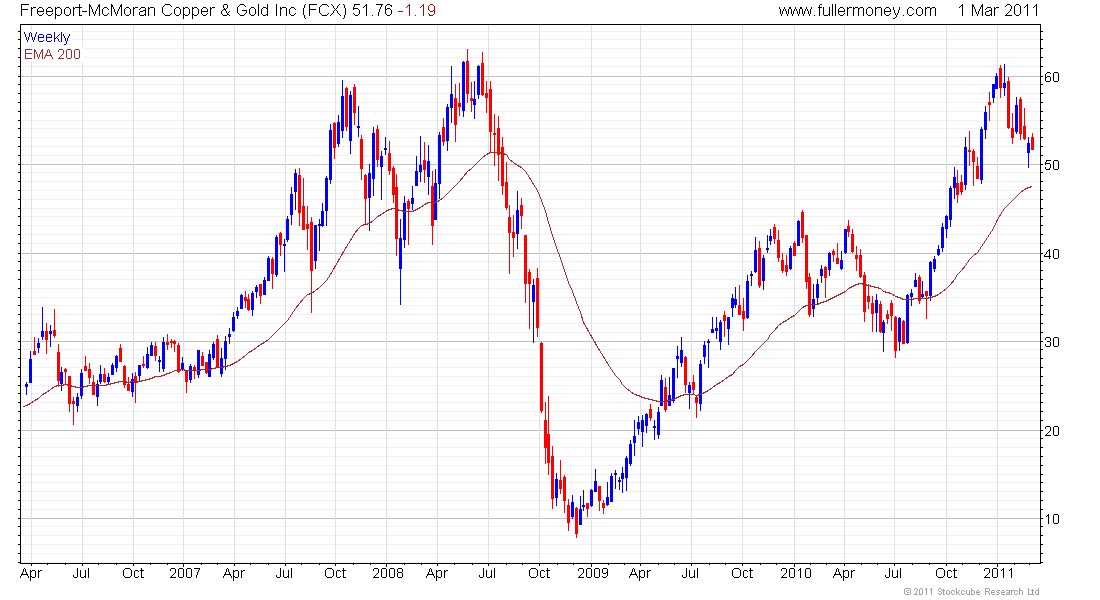Click the 60 price axis label
Image resolution: width=1100 pixels, height=600 pixels.
(1052, 77)
